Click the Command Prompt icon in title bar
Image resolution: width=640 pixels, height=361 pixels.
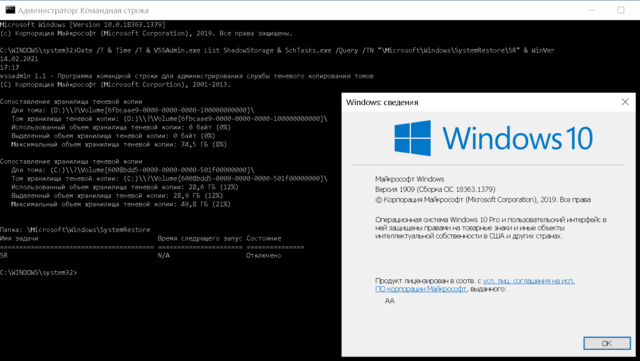click(x=10, y=10)
